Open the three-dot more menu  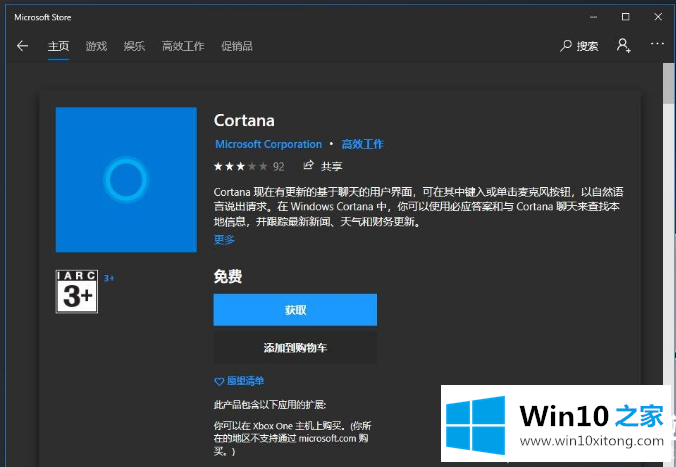657,44
